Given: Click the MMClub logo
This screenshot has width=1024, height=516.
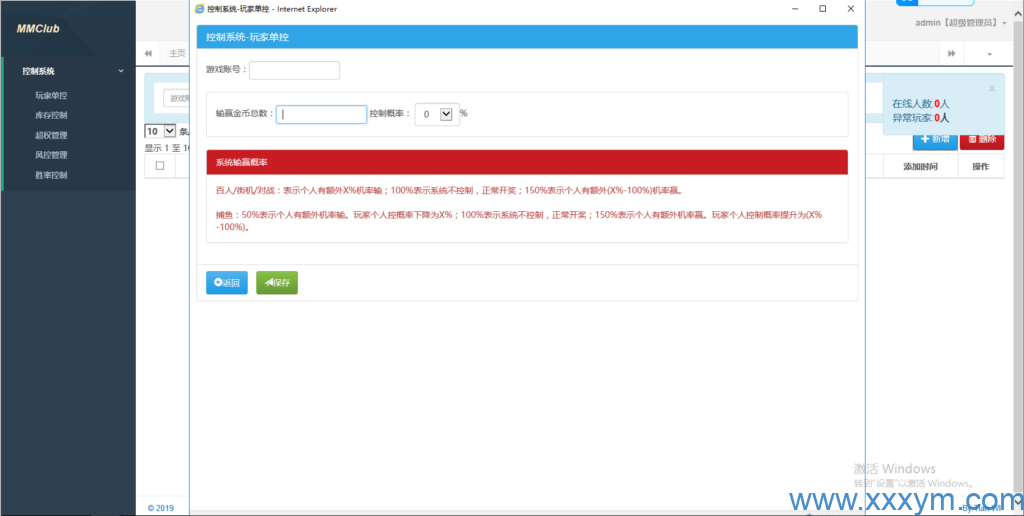Looking at the screenshot, I should pyautogui.click(x=38, y=29).
